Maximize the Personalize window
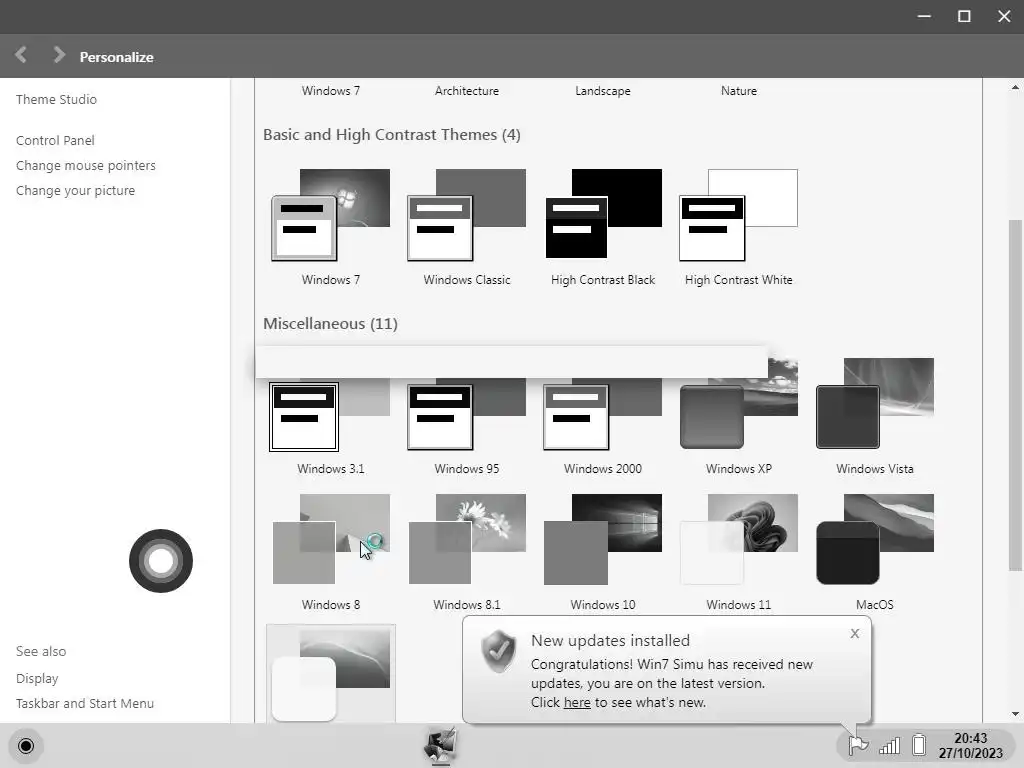This screenshot has width=1024, height=768. coord(964,16)
